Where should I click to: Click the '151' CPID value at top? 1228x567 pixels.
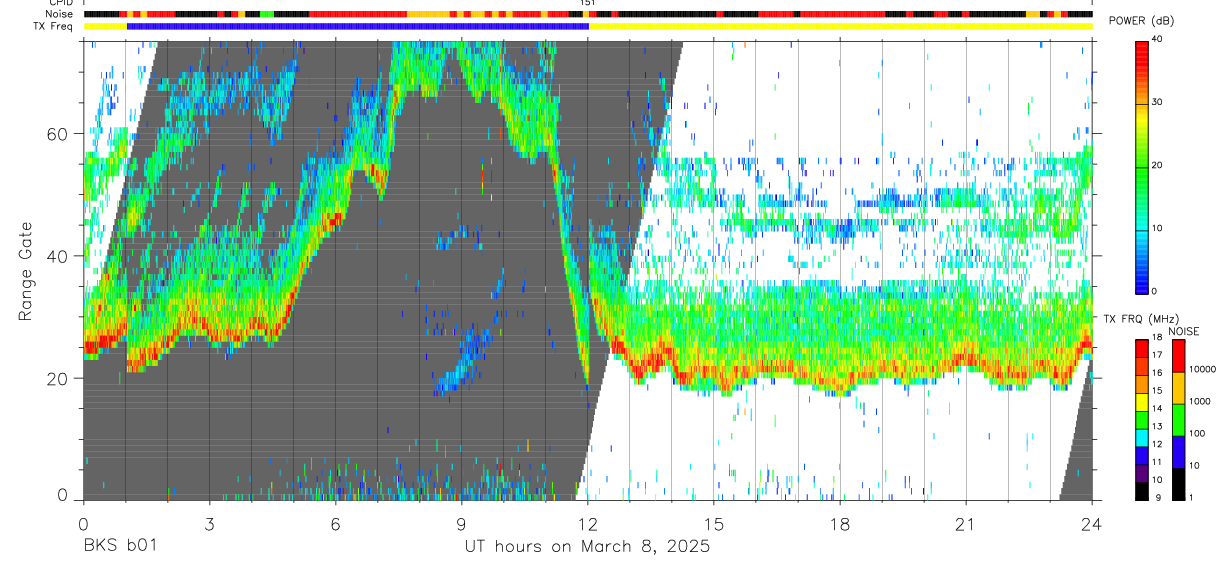588,4
